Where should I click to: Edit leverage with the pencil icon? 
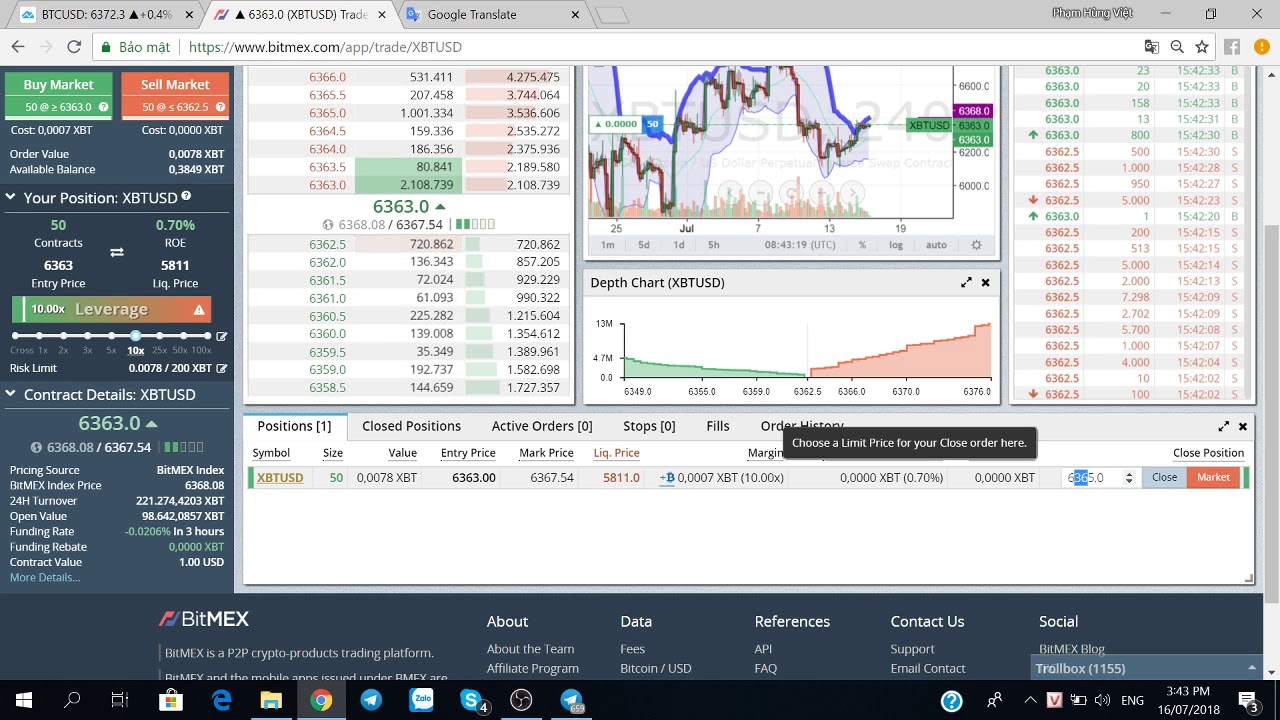click(221, 336)
